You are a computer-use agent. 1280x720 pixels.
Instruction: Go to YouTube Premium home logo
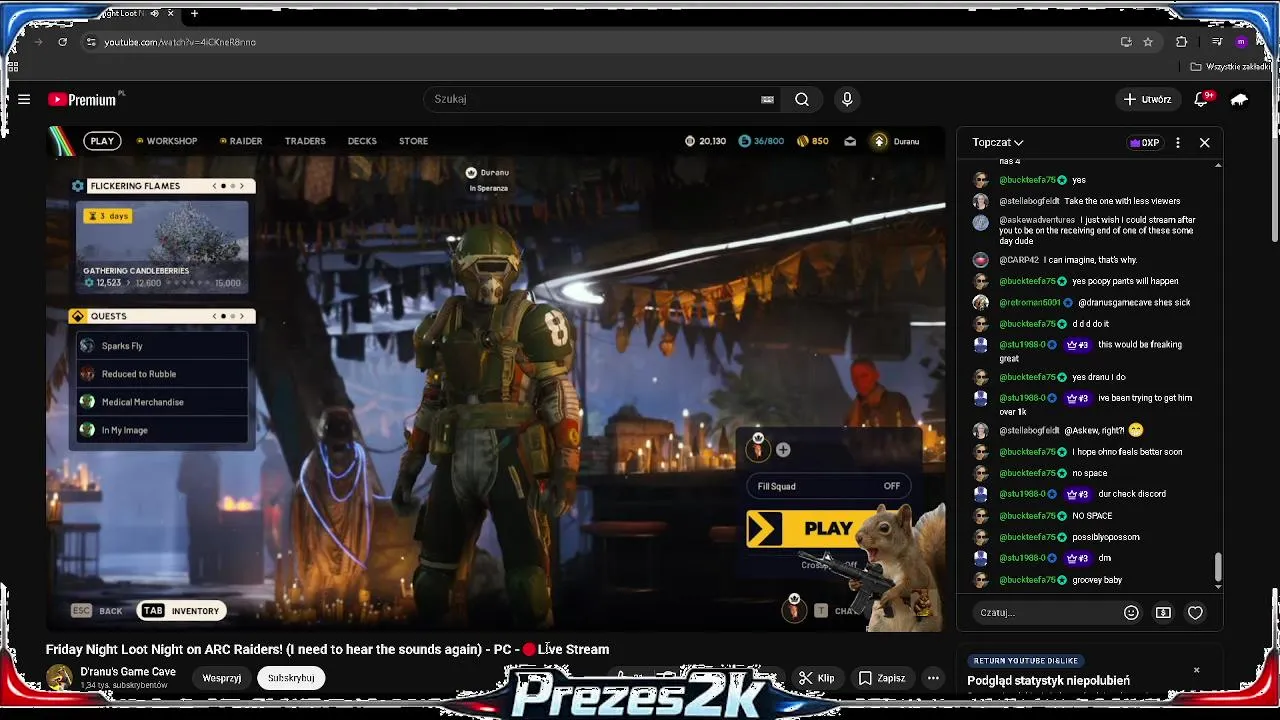tap(82, 99)
